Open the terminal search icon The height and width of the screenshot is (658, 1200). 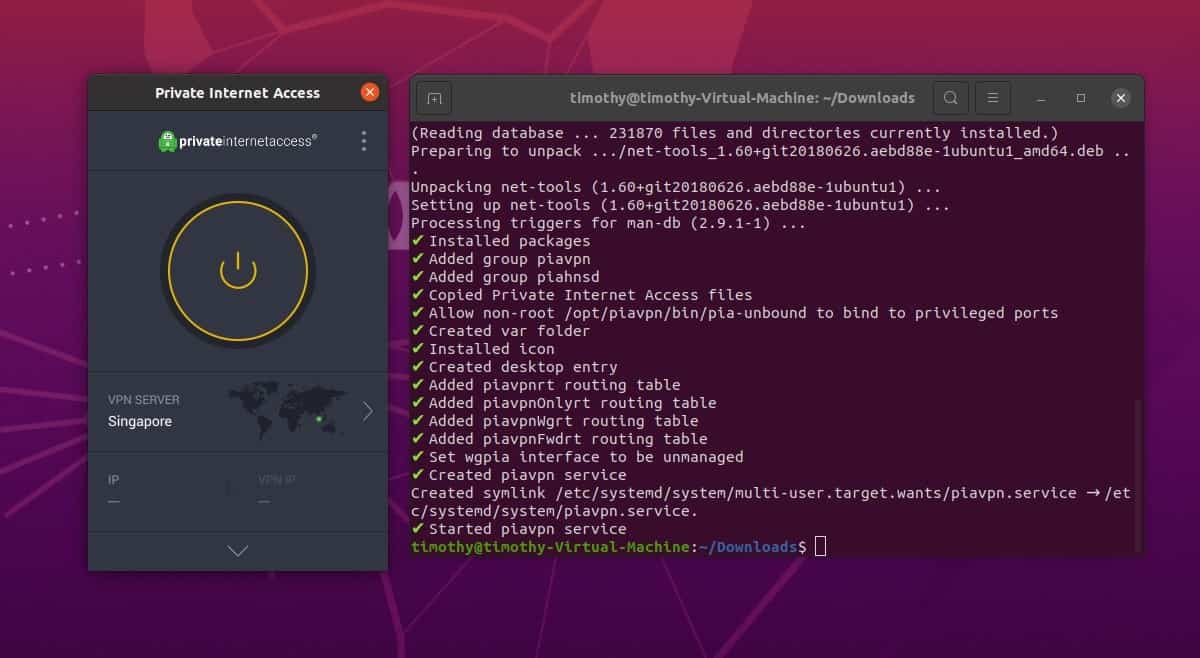951,98
